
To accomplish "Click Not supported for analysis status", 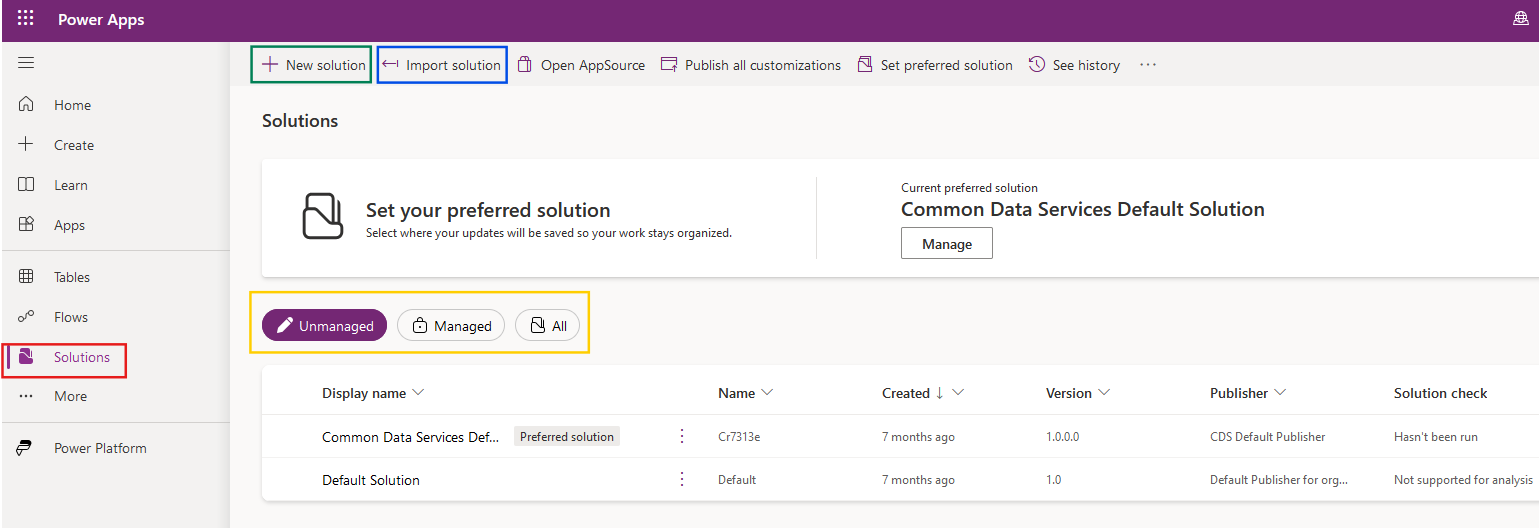I will click(1463, 480).
